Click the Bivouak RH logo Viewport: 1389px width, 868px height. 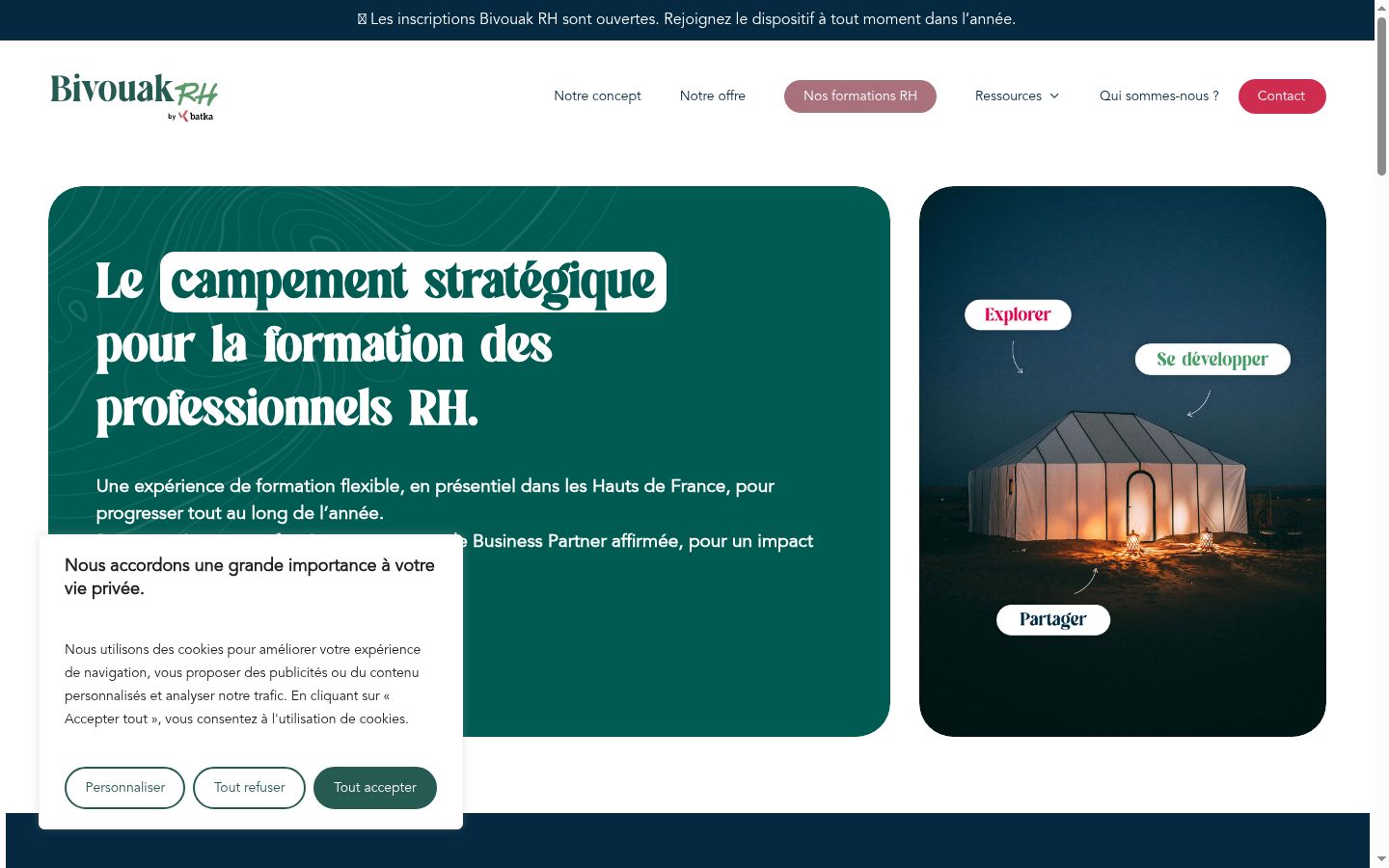click(134, 96)
